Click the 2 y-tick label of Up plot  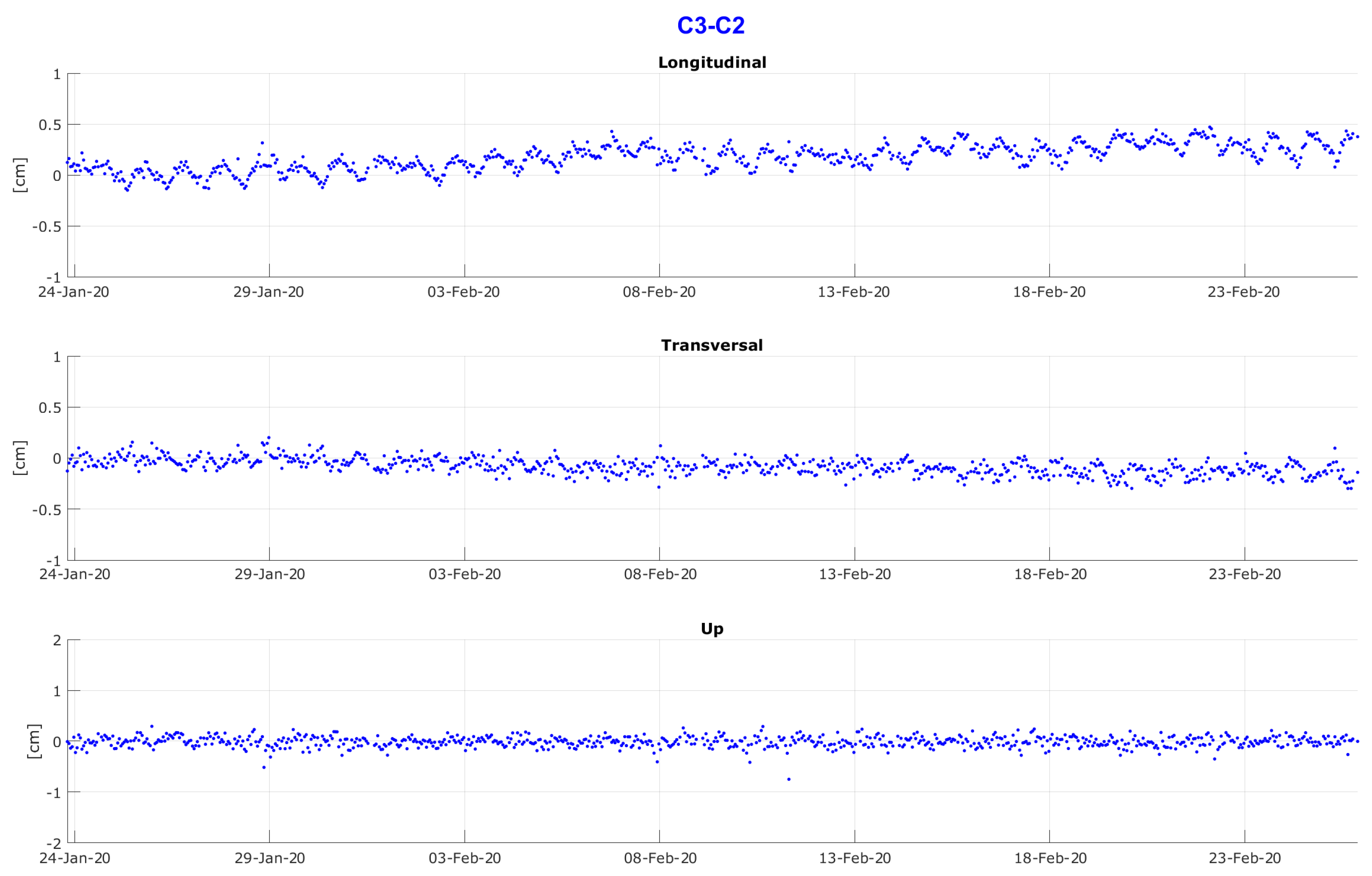[x=56, y=640]
